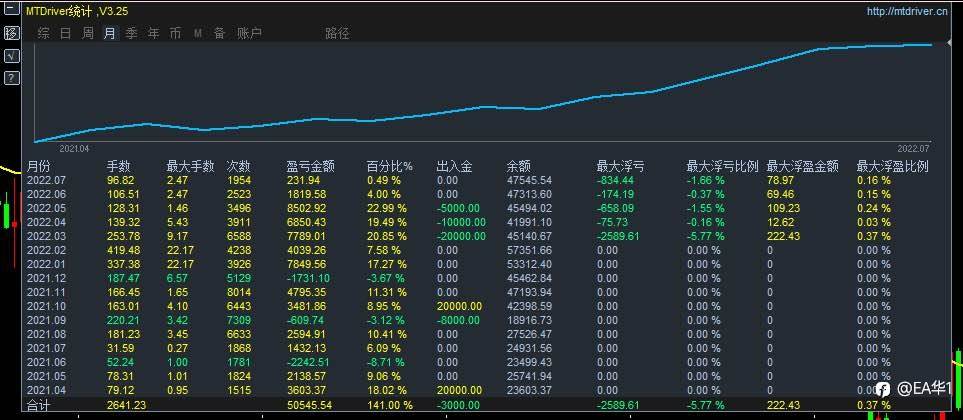Click loss value -2242.51
The width and height of the screenshot is (963, 420).
pyautogui.click(x=308, y=362)
